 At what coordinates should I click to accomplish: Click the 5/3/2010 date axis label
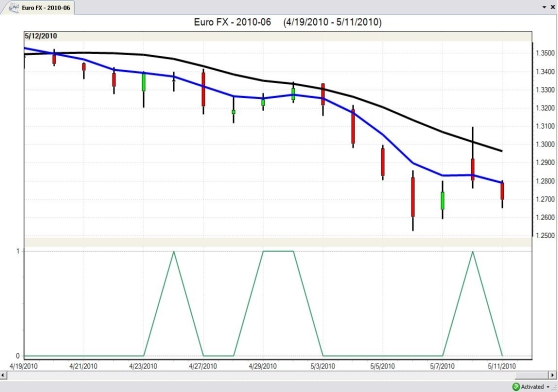click(323, 366)
